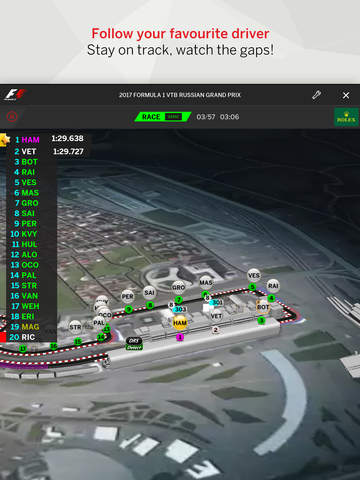The width and height of the screenshot is (360, 480).
Task: Choose 10 KVY from driver list
Action: pyautogui.click(x=23, y=234)
